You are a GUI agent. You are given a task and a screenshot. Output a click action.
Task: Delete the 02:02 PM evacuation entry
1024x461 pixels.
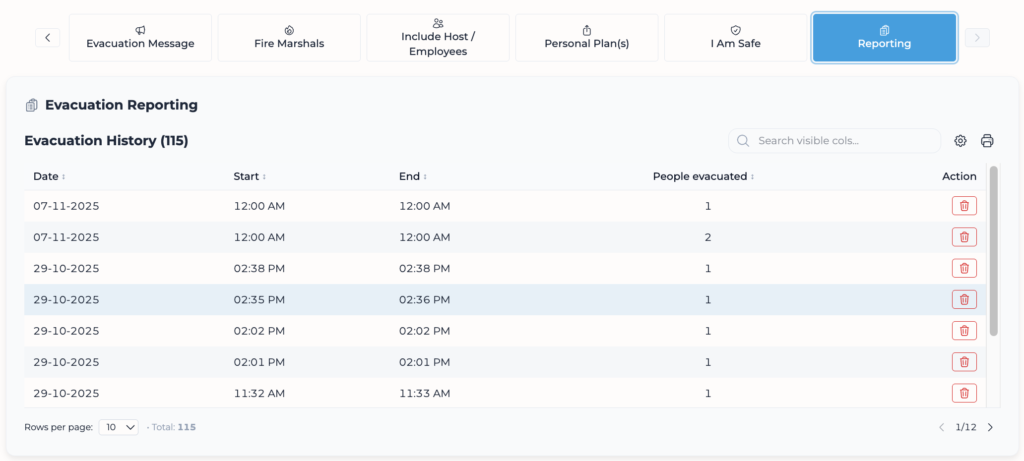pyautogui.click(x=964, y=331)
